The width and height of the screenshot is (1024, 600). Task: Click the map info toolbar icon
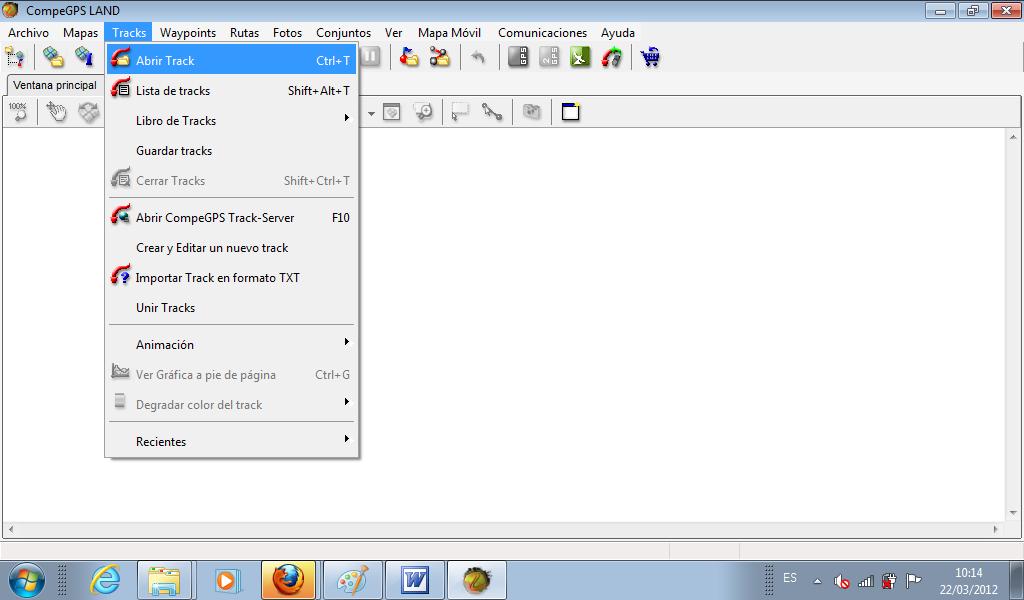point(84,57)
